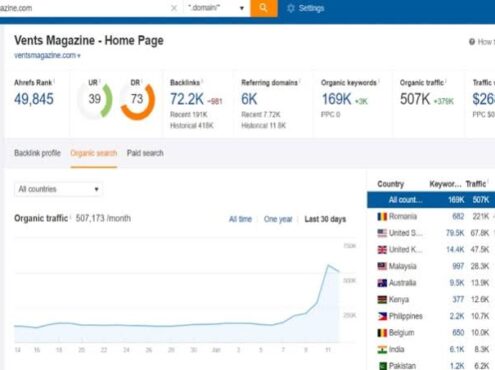Click the Malaysia flag icon
This screenshot has height=370, width=495.
click(382, 266)
